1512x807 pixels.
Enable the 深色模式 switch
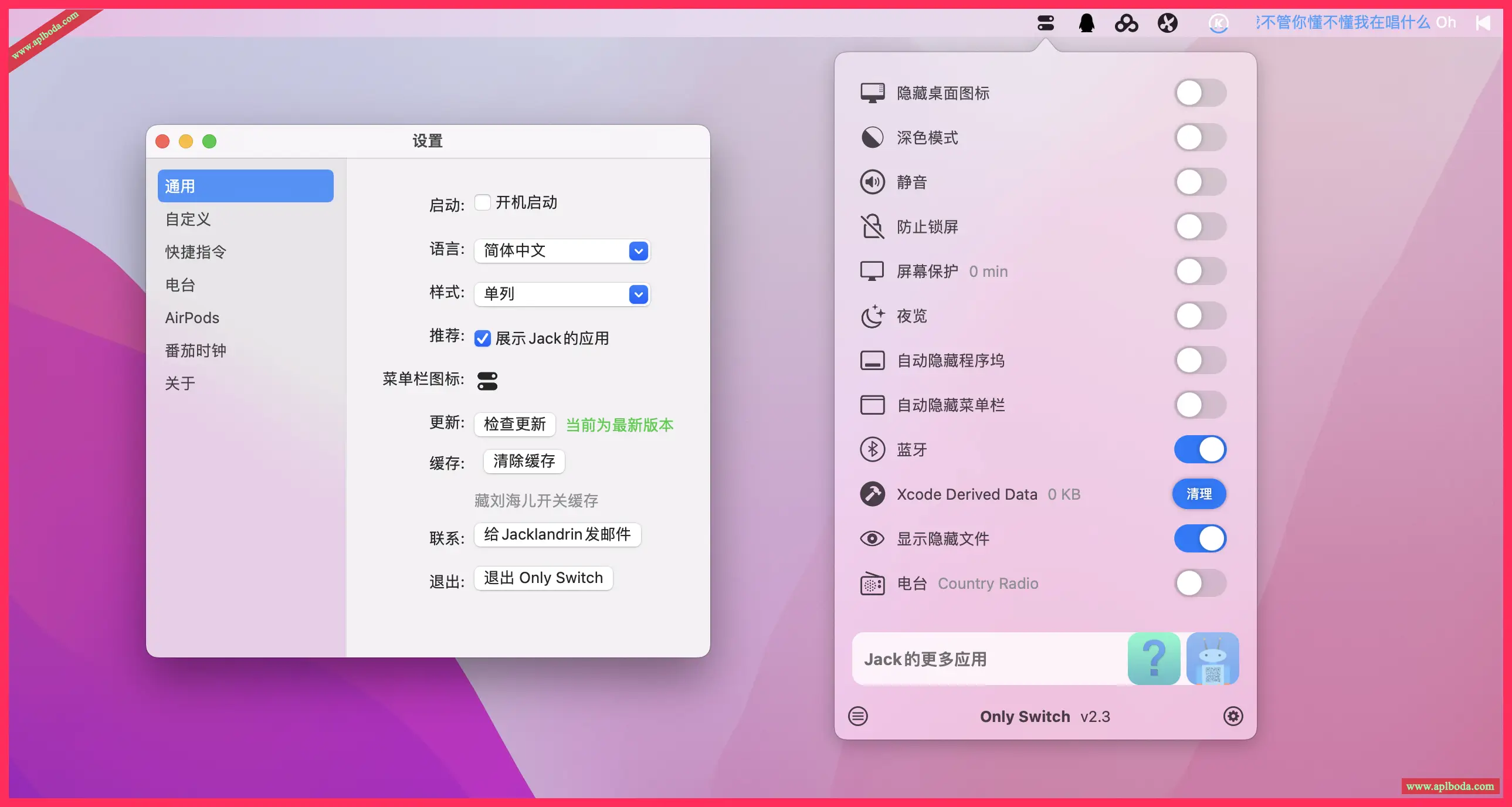pos(1201,137)
